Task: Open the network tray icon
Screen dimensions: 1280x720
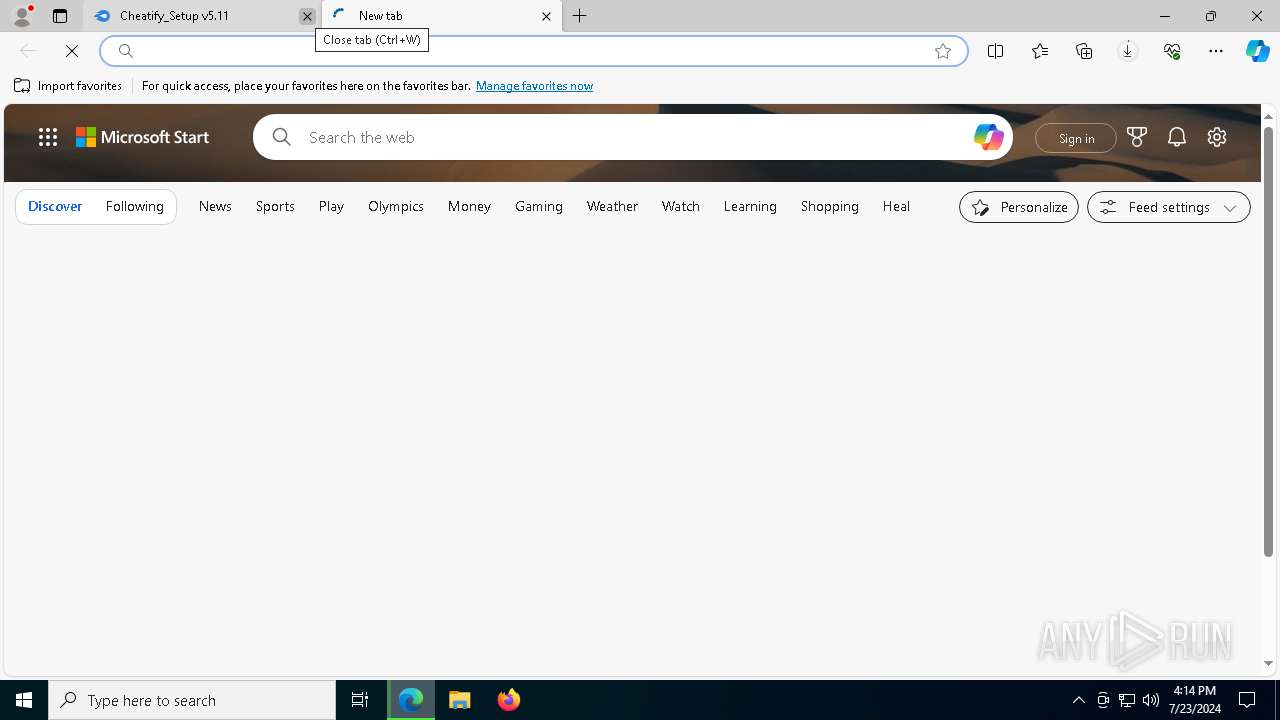Action: coord(1127,700)
